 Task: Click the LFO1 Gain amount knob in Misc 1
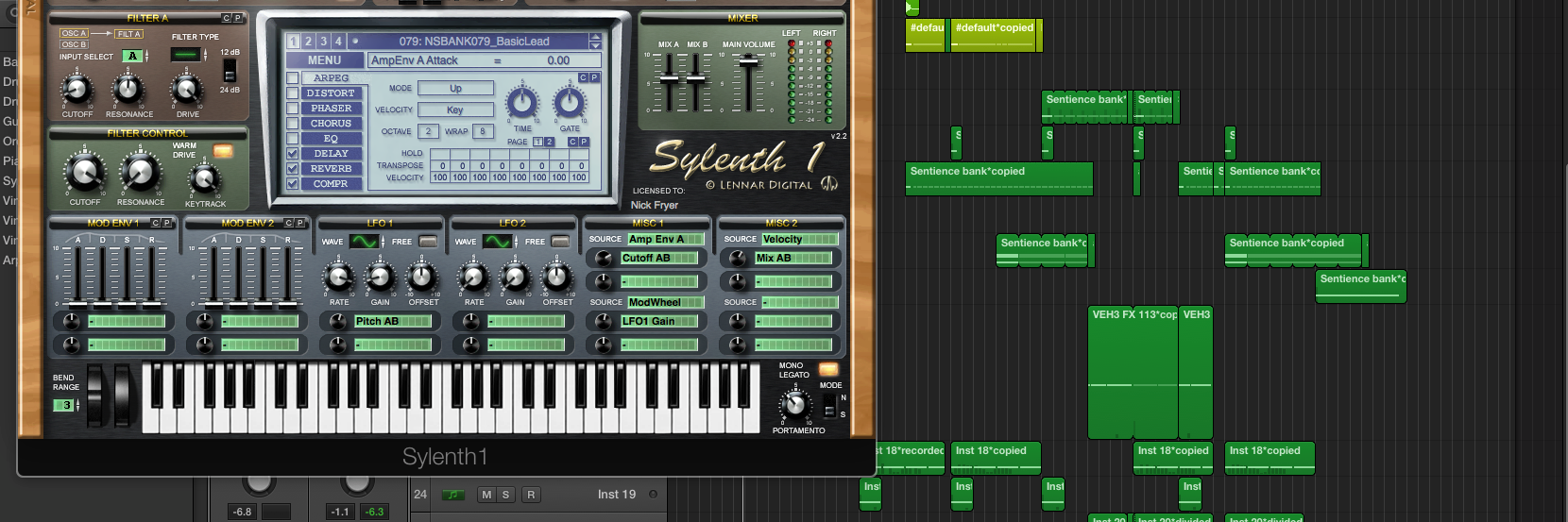603,321
